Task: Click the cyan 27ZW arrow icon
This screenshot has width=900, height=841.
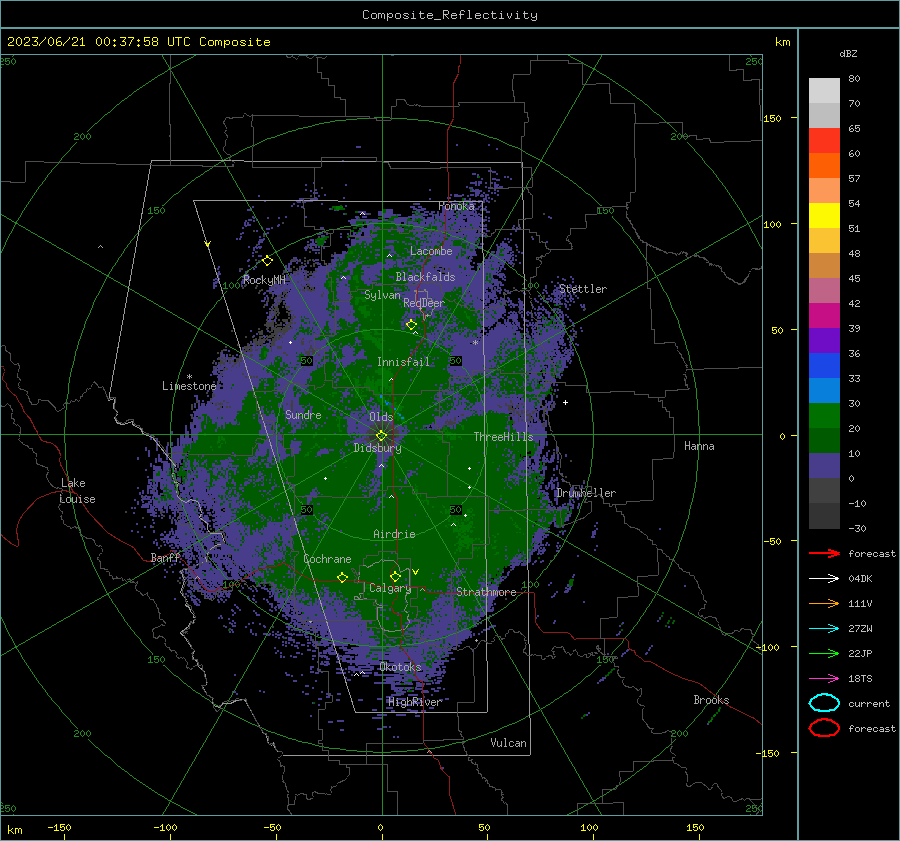Action: (x=824, y=629)
